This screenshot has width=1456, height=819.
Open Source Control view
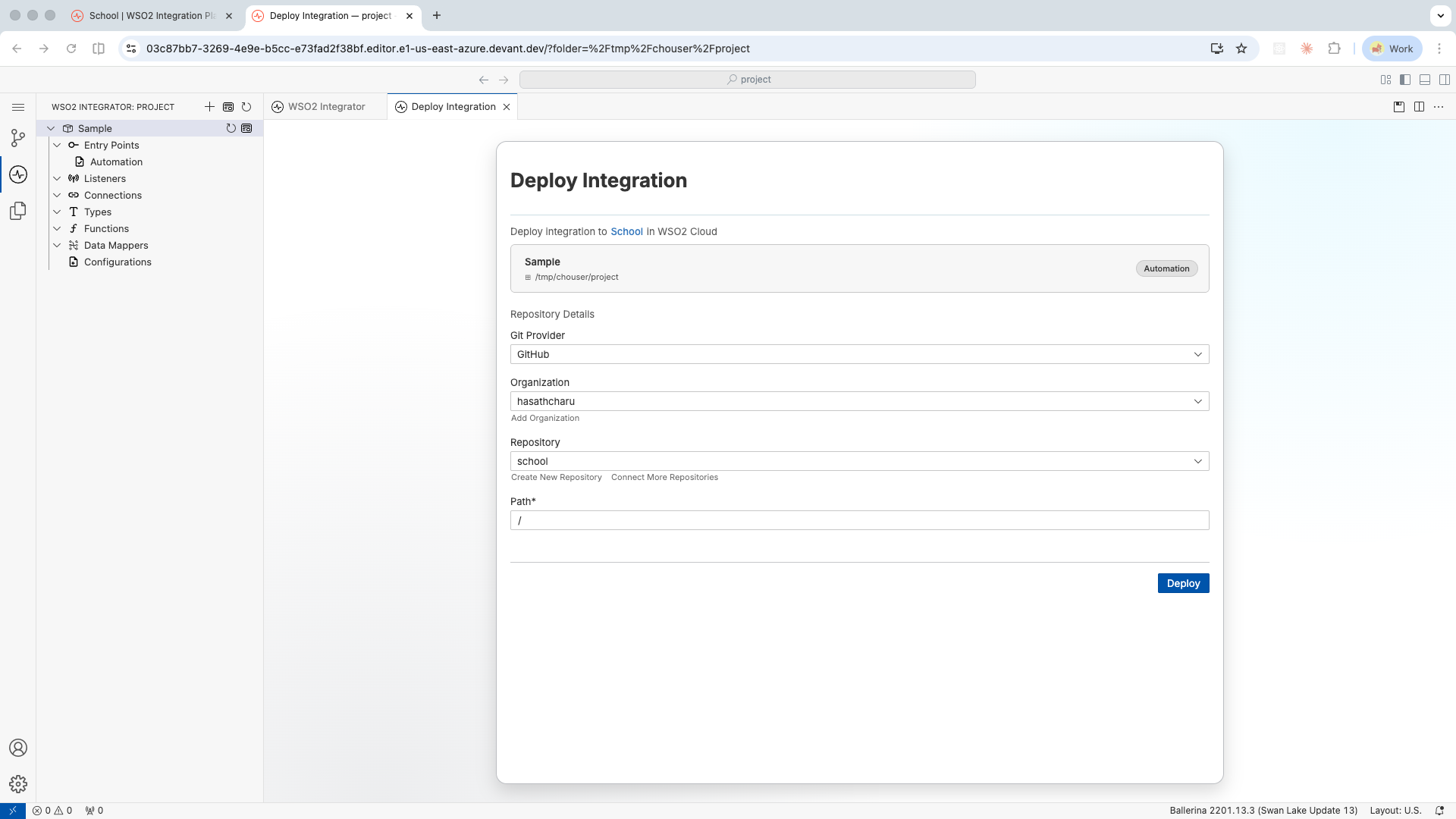pyautogui.click(x=18, y=138)
